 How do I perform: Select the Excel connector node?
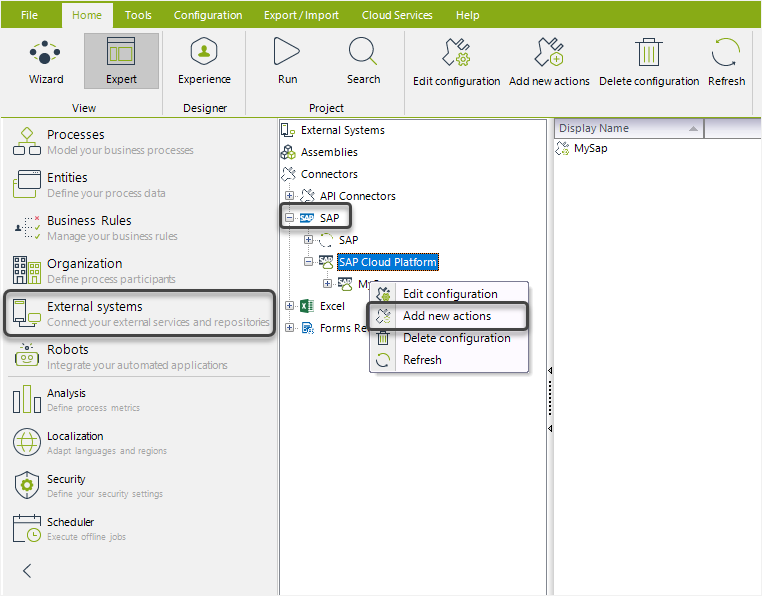(332, 306)
